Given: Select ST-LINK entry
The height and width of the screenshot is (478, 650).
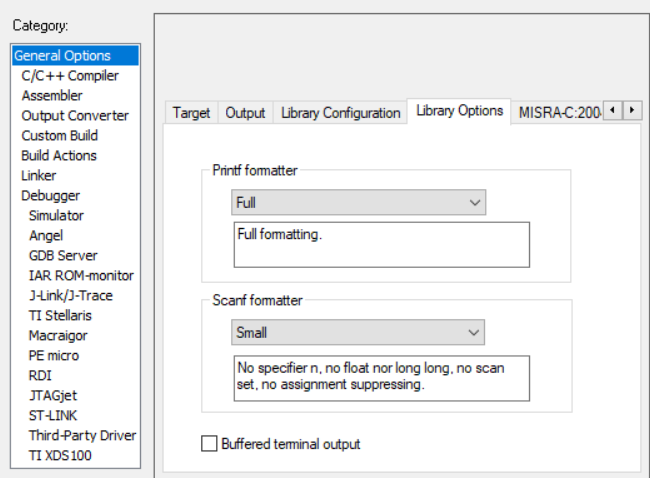Looking at the screenshot, I should click(53, 415).
